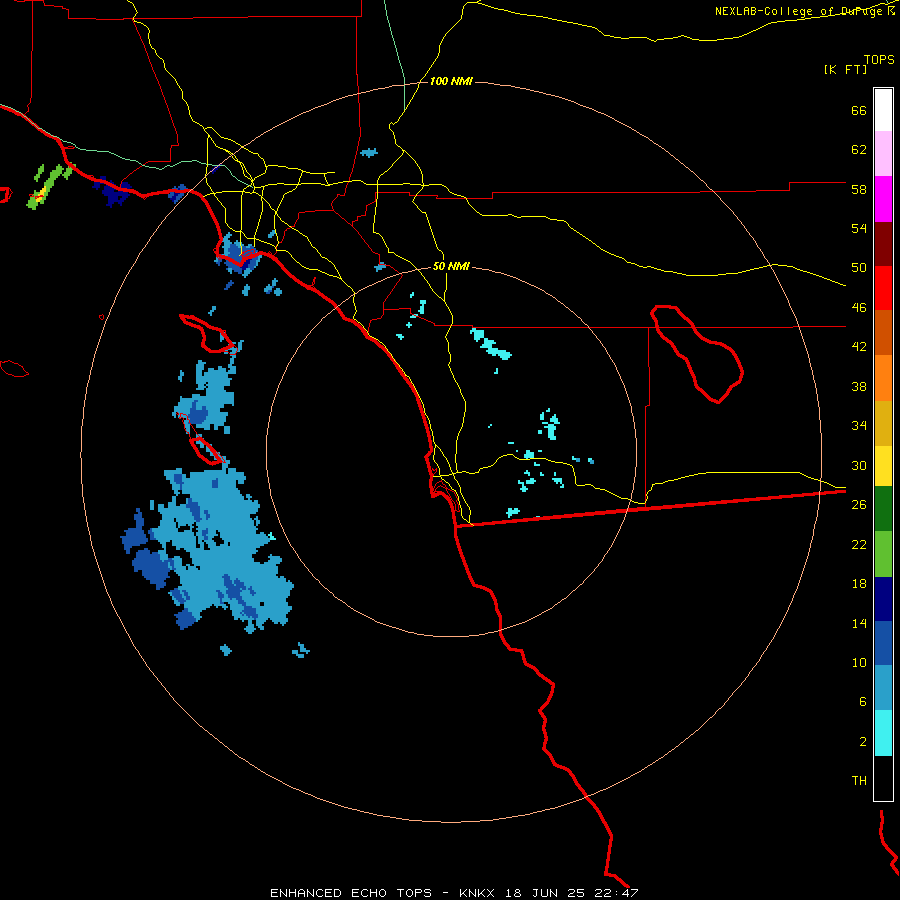900x900 pixels.
Task: Click the legend value 66
Action: [x=859, y=110]
